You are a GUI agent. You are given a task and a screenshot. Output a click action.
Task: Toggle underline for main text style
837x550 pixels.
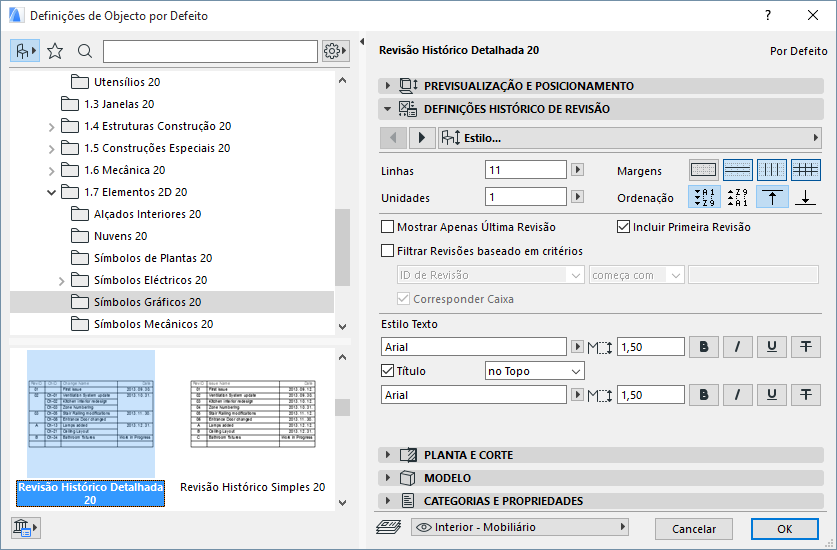[x=772, y=347]
